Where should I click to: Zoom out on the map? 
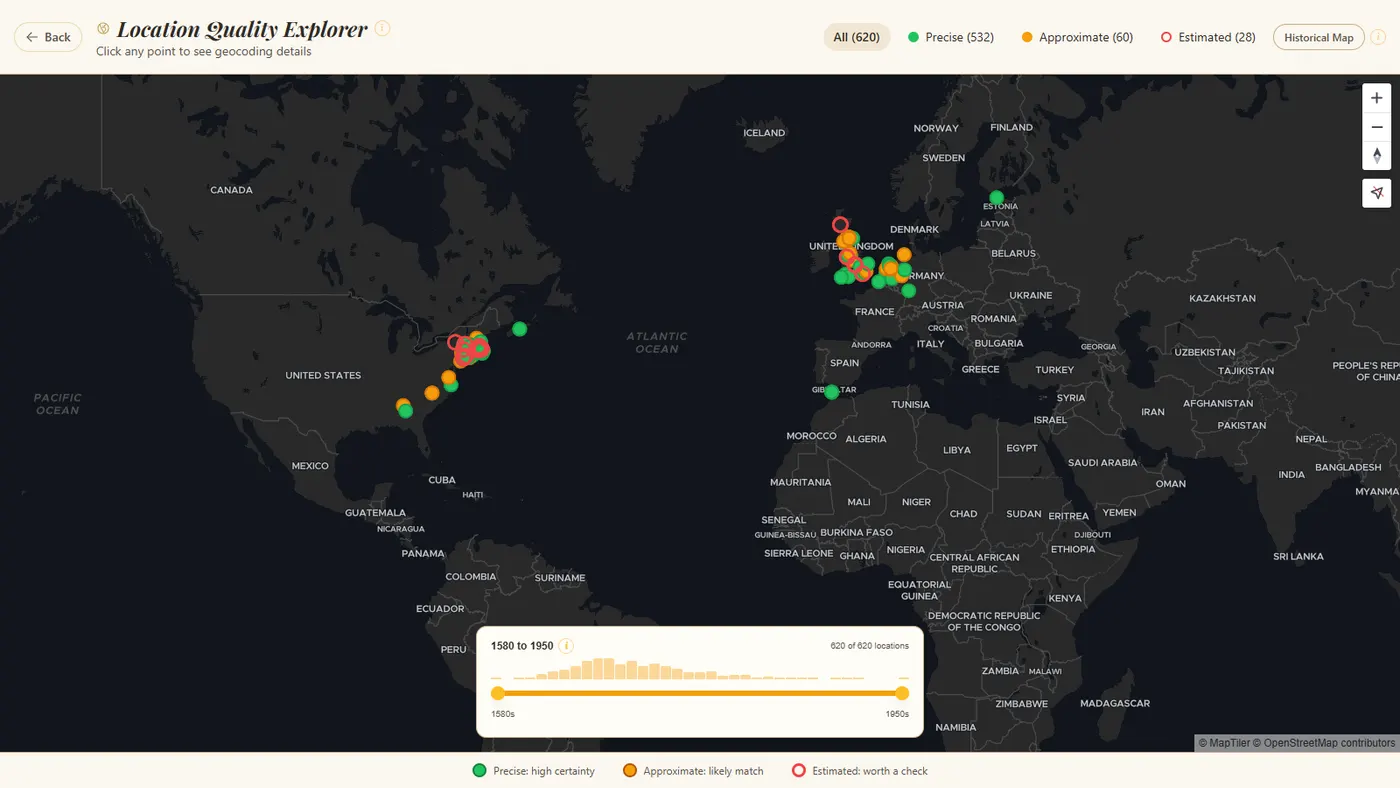coord(1377,127)
